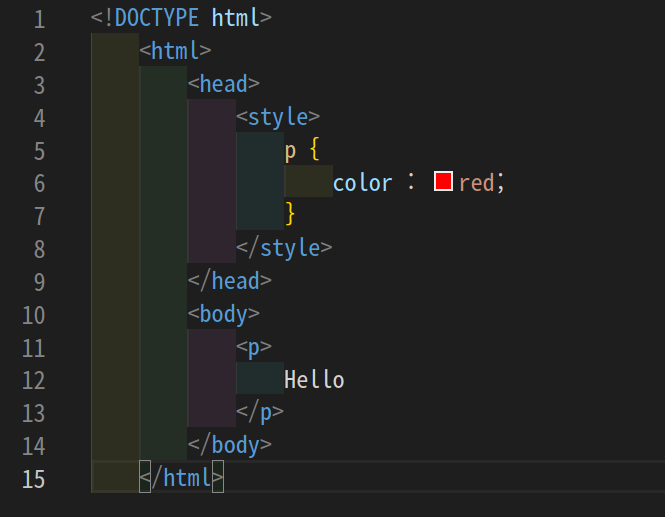Screen dimensions: 665x517
Task: Select line number 3 in the gutter
Action: (x=39, y=86)
